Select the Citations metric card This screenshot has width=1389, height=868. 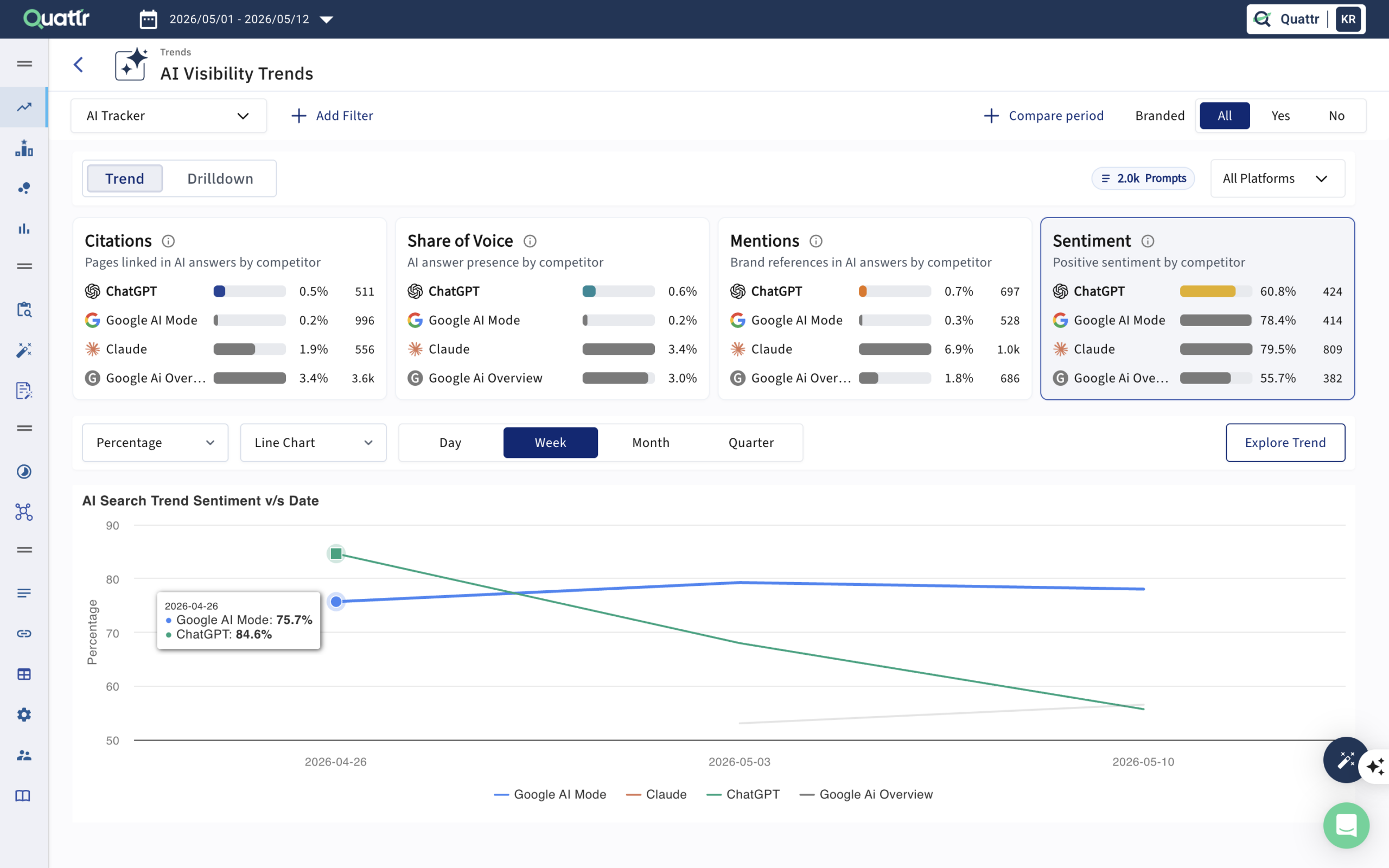click(230, 308)
